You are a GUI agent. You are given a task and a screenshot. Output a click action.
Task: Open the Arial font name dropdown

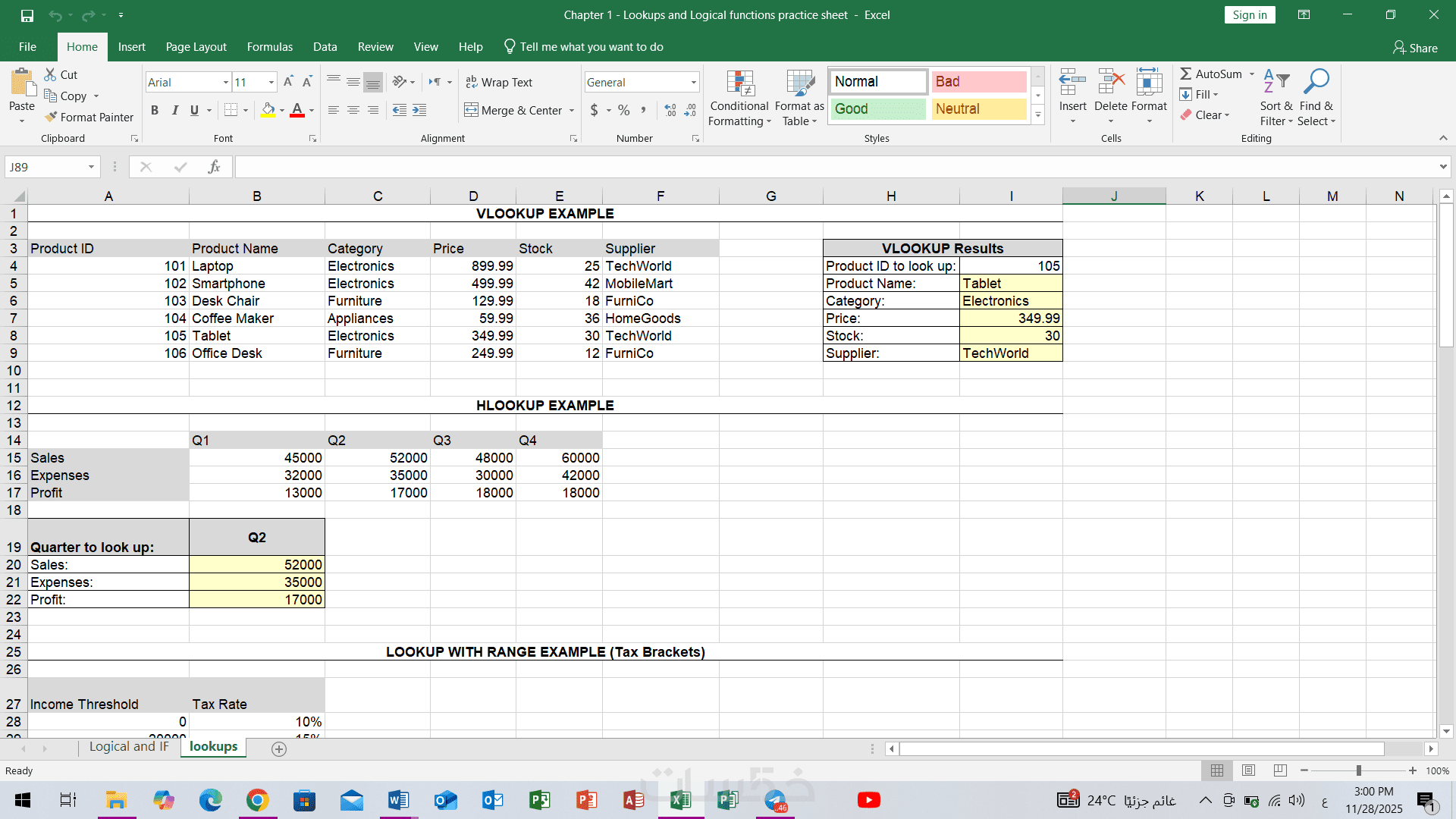click(225, 82)
